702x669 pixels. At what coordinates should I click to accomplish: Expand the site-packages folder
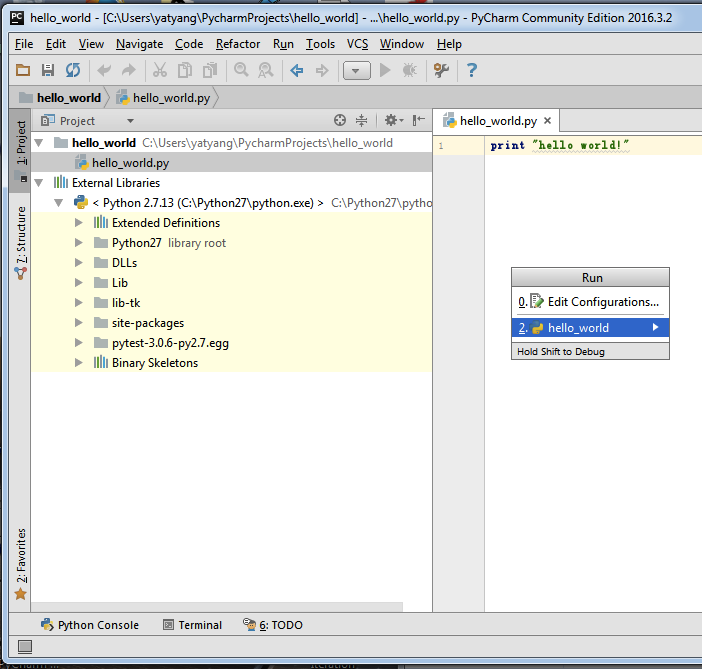78,322
